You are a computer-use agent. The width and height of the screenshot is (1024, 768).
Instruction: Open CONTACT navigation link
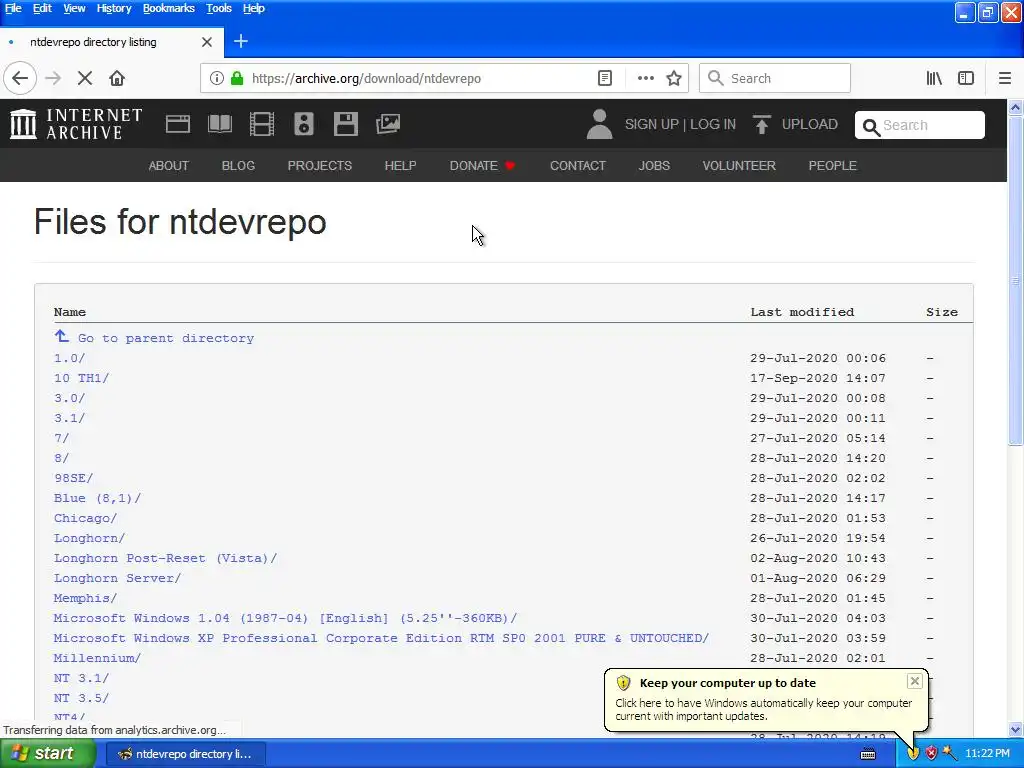(x=578, y=165)
